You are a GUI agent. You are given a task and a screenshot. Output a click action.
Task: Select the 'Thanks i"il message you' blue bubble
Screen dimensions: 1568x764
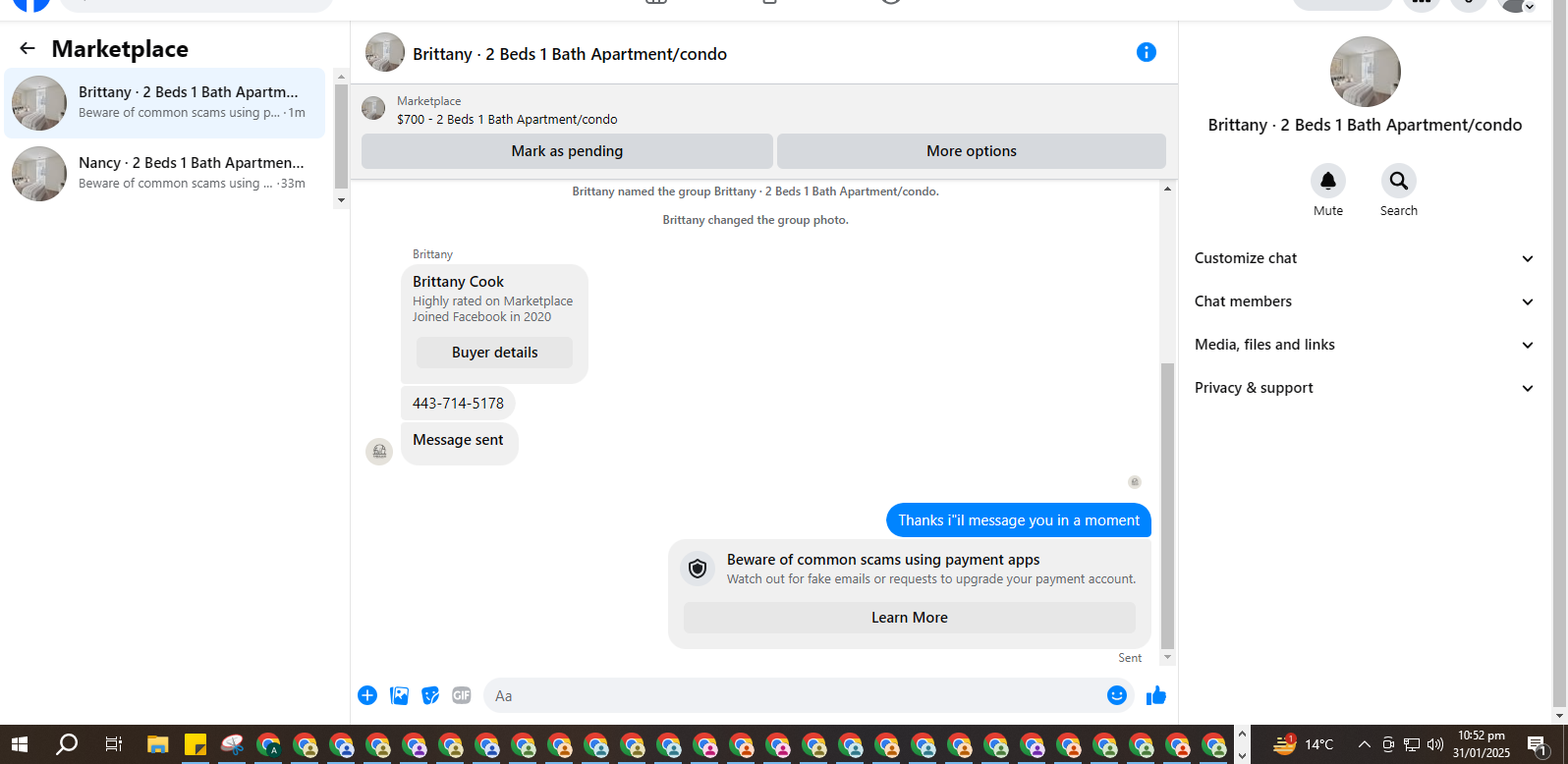coord(1019,520)
